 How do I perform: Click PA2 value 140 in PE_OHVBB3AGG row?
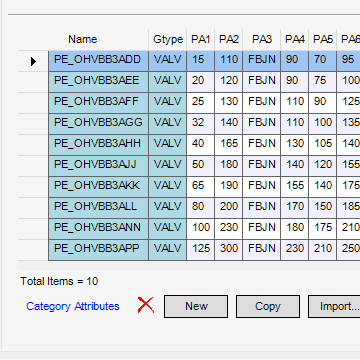229,124
